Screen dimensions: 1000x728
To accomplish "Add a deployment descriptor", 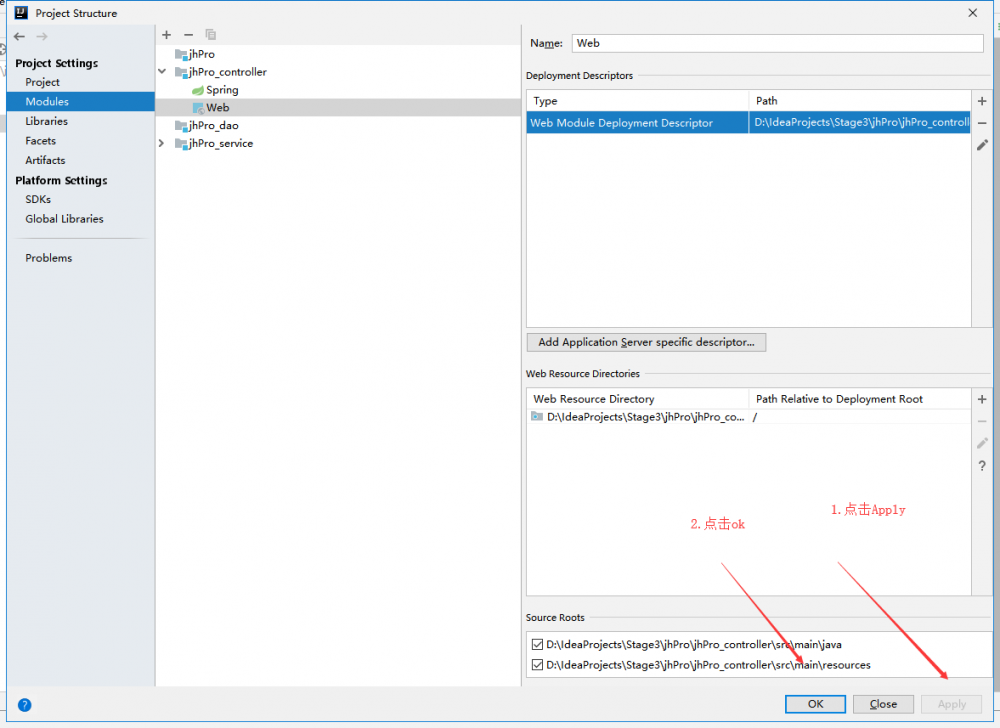I will [x=982, y=101].
